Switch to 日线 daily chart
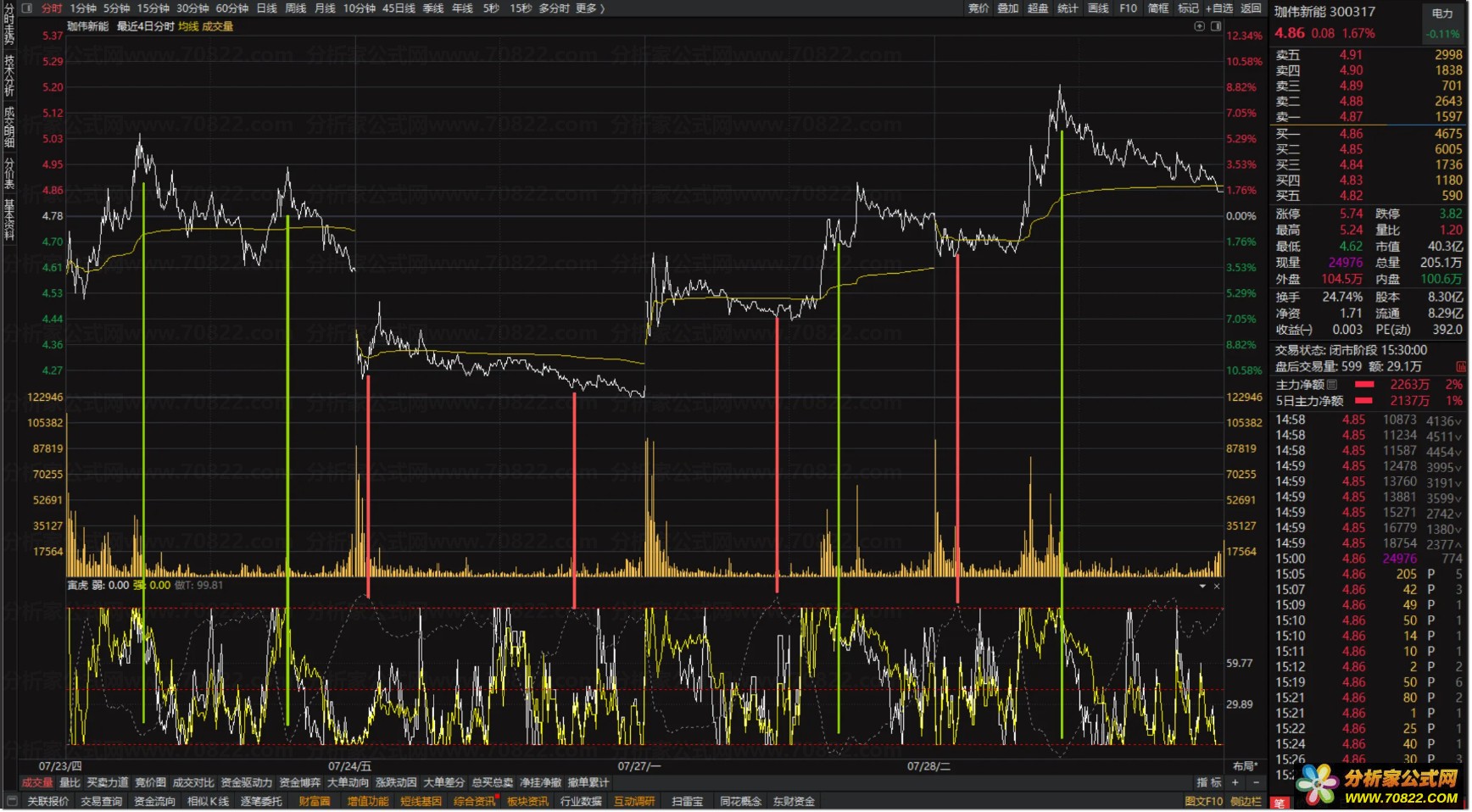The height and width of the screenshot is (812, 1472). coord(266,8)
